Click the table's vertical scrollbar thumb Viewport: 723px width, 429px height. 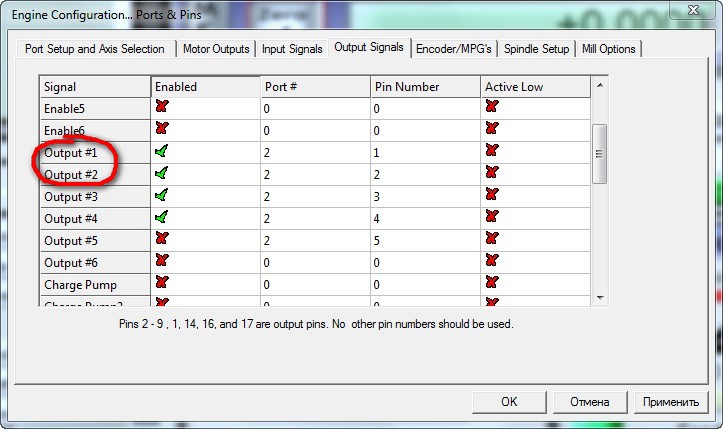pyautogui.click(x=599, y=154)
